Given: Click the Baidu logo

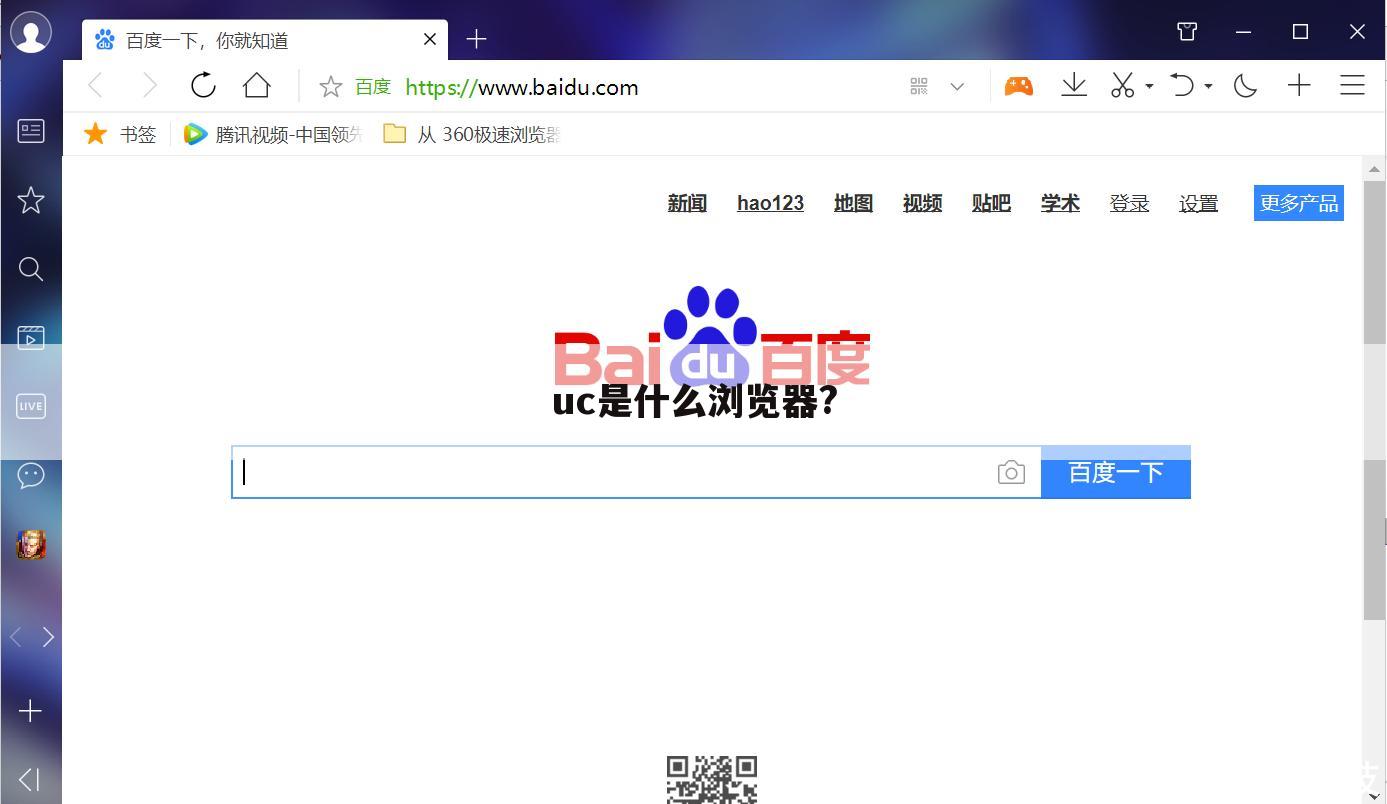Looking at the screenshot, I should [x=711, y=337].
